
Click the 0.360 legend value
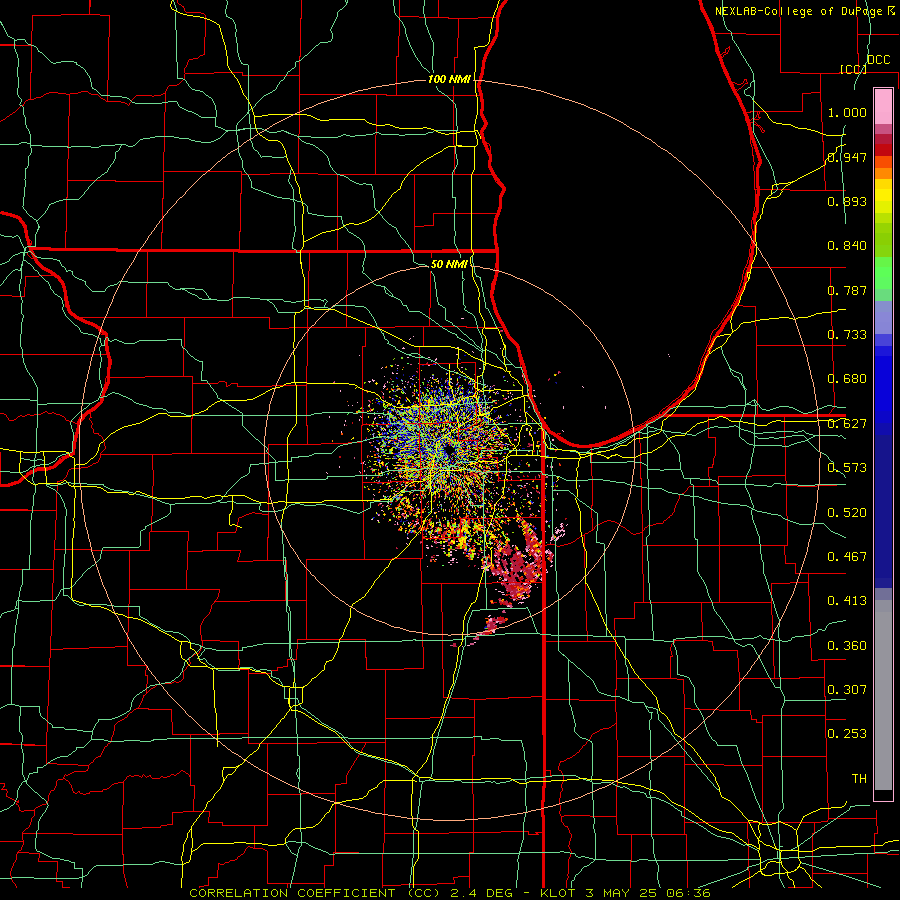[847, 646]
